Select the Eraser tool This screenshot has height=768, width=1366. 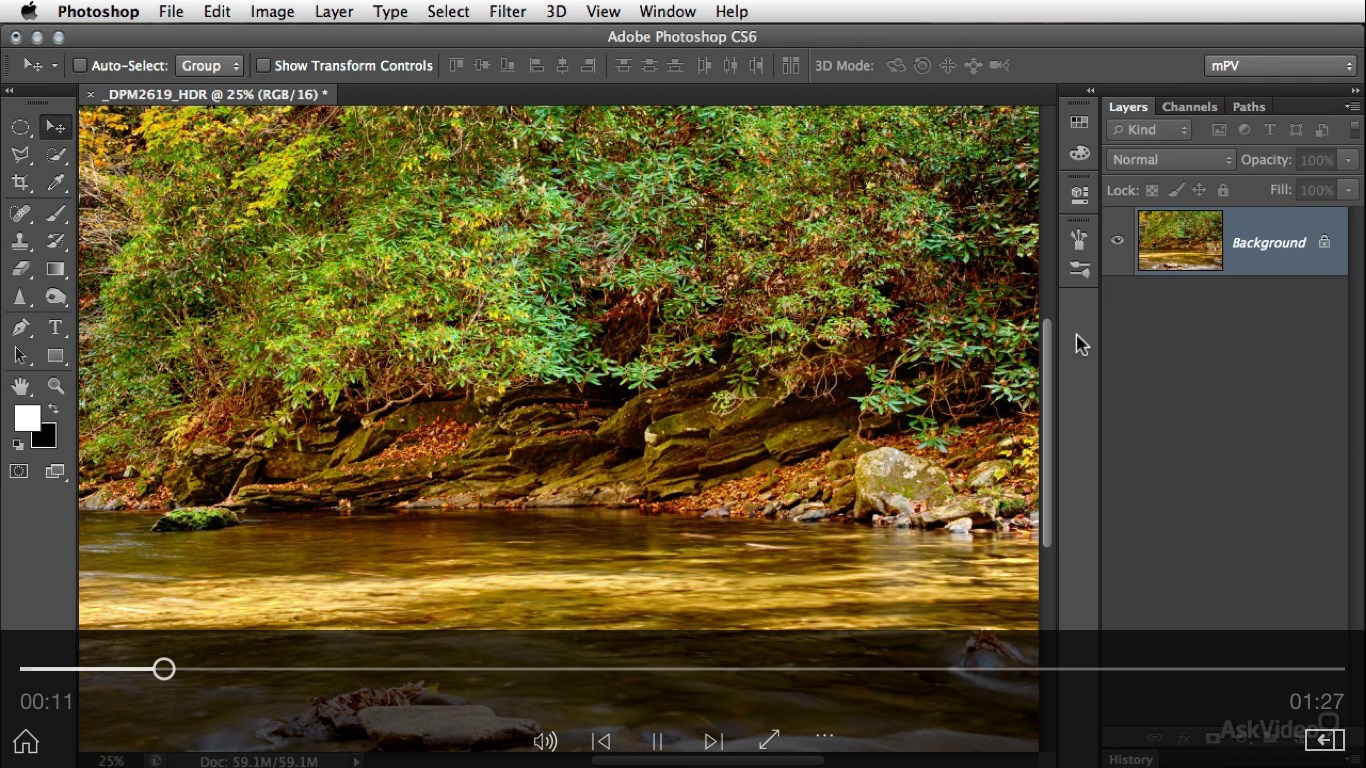pyautogui.click(x=20, y=269)
